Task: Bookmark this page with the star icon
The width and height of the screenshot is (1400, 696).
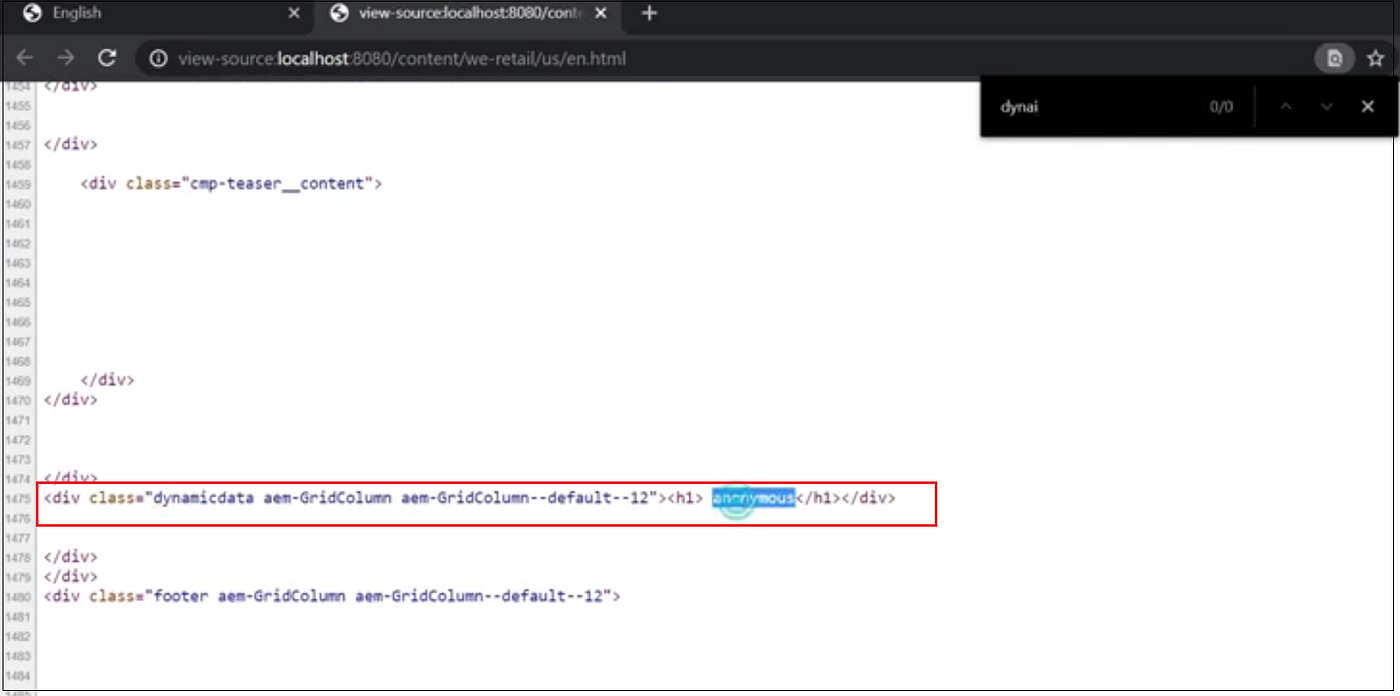Action: point(1375,58)
